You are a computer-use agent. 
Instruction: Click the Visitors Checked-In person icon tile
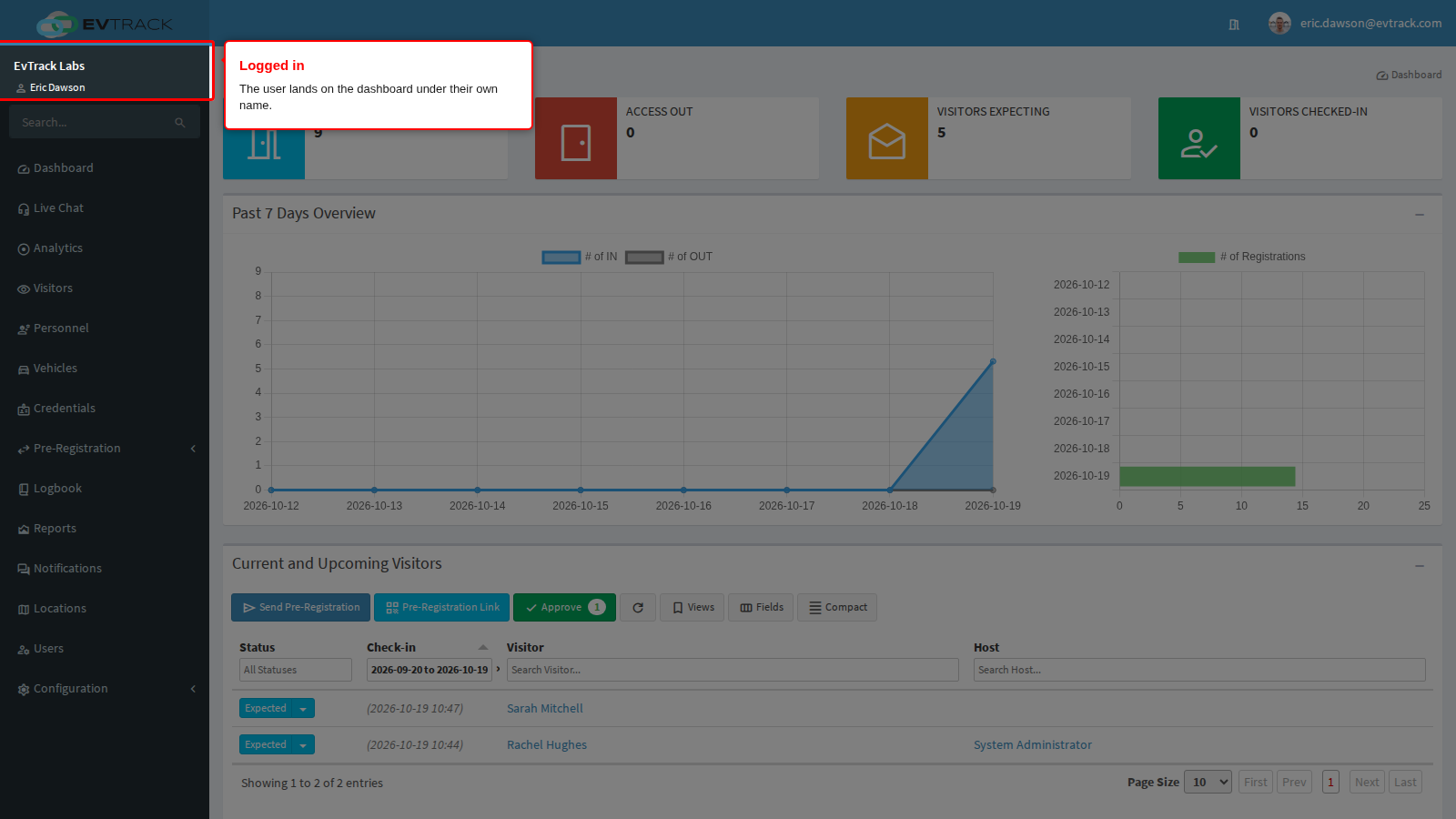pos(1199,138)
